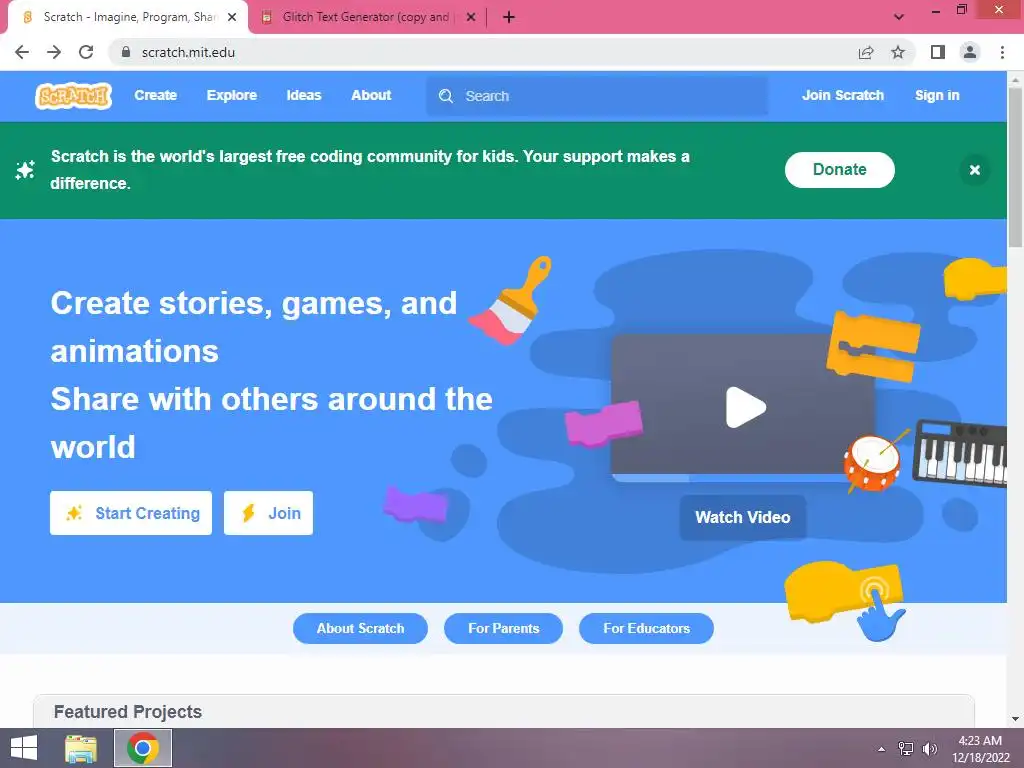Open the For Educators page
Image resolution: width=1024 pixels, height=768 pixels.
point(647,628)
